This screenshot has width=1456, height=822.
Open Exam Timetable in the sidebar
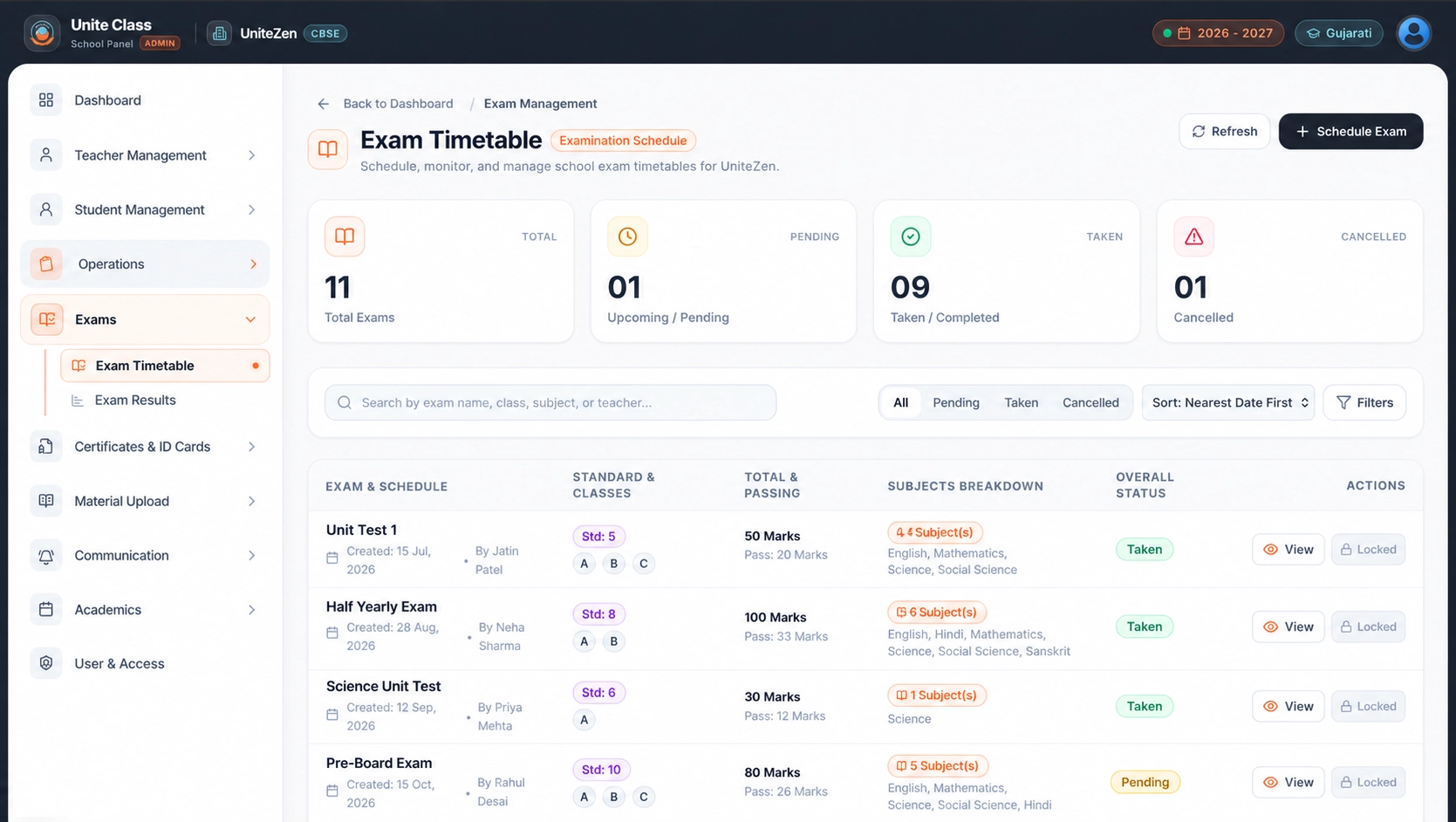[165, 366]
